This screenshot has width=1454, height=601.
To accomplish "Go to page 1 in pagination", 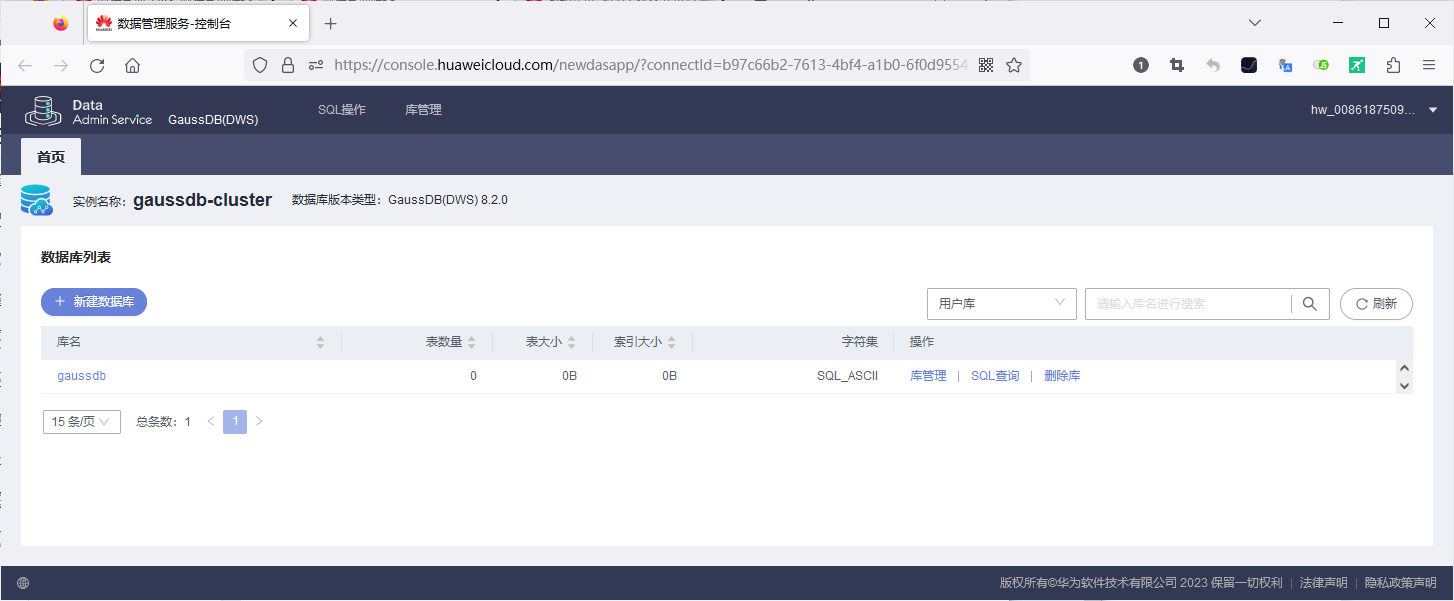I will pyautogui.click(x=235, y=422).
